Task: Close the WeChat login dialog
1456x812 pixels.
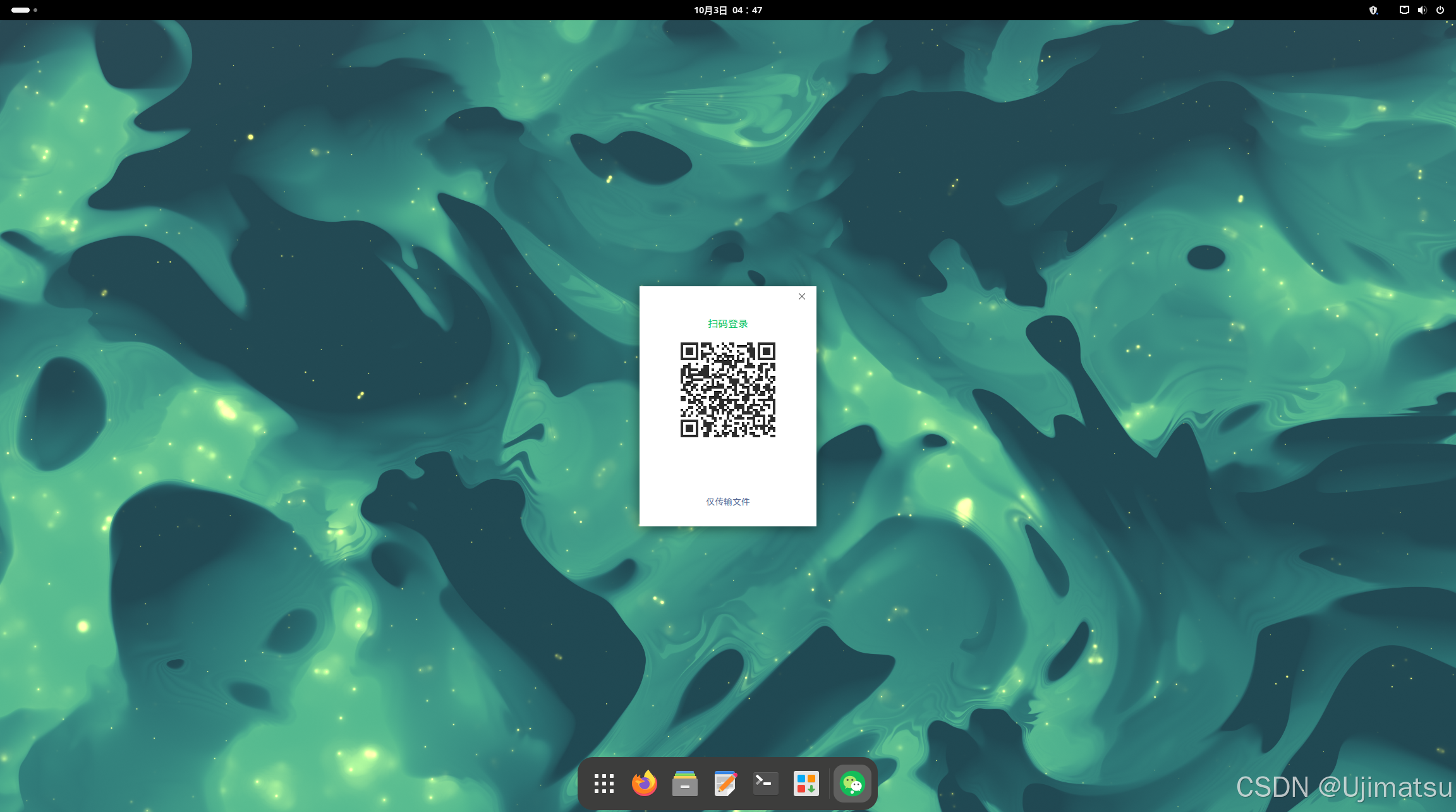Action: pyautogui.click(x=801, y=296)
